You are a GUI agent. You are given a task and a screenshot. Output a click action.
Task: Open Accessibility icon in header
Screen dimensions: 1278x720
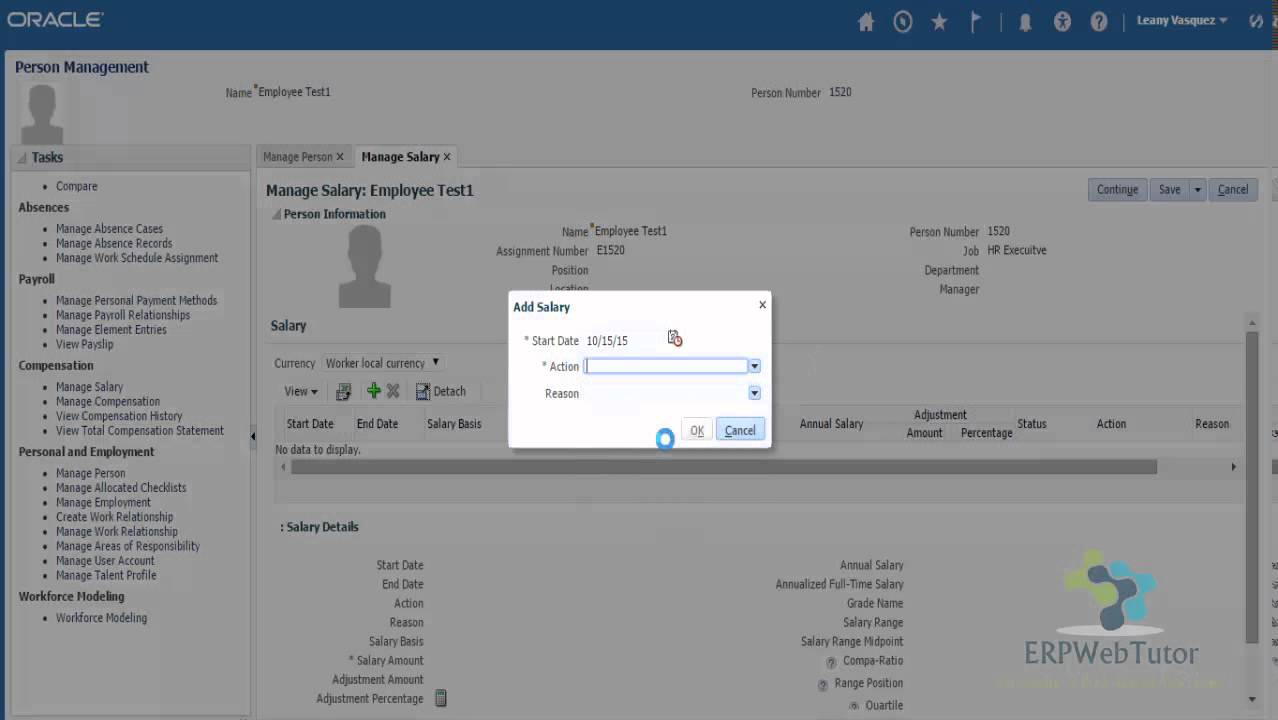pyautogui.click(x=1062, y=22)
